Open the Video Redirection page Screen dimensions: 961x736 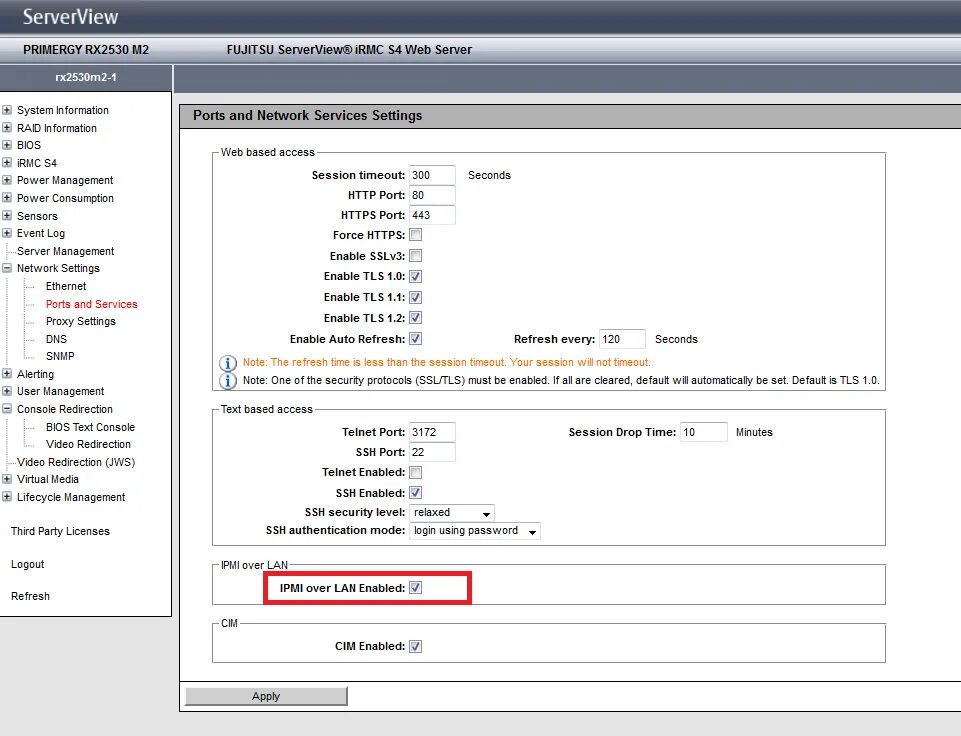pos(88,444)
